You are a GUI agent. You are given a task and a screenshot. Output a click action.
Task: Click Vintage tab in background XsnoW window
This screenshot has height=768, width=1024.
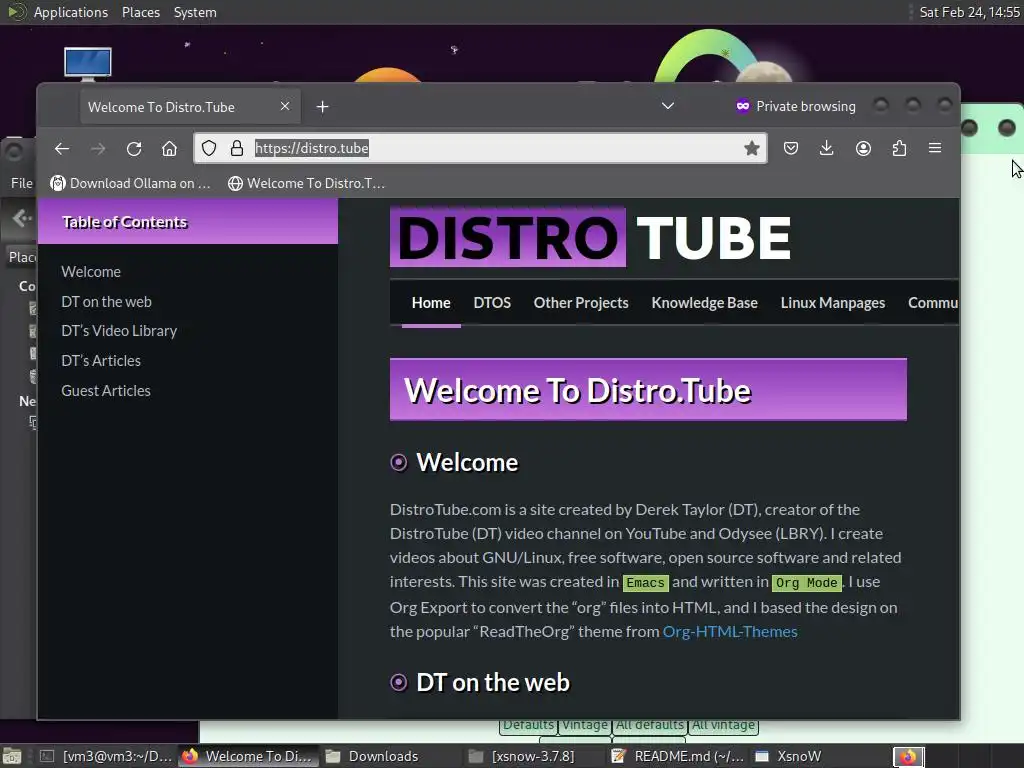[584, 725]
